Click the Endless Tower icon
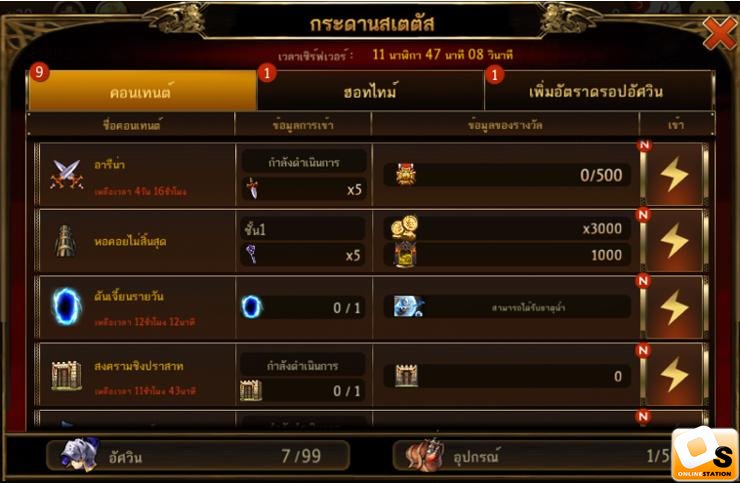This screenshot has height=483, width=740. click(x=65, y=241)
